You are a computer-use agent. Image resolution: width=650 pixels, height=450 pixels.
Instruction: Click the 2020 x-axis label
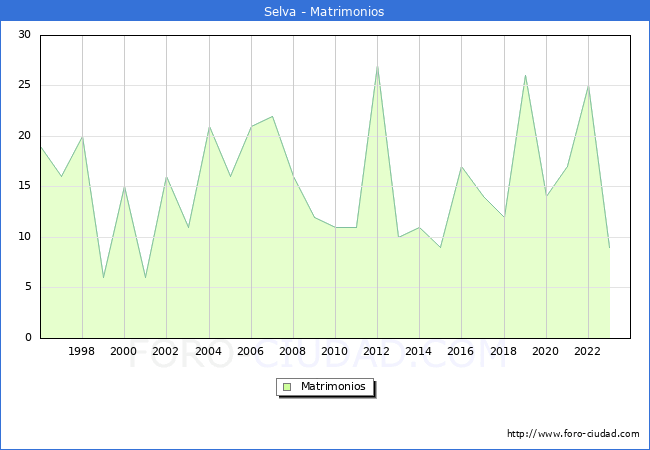[x=545, y=351]
